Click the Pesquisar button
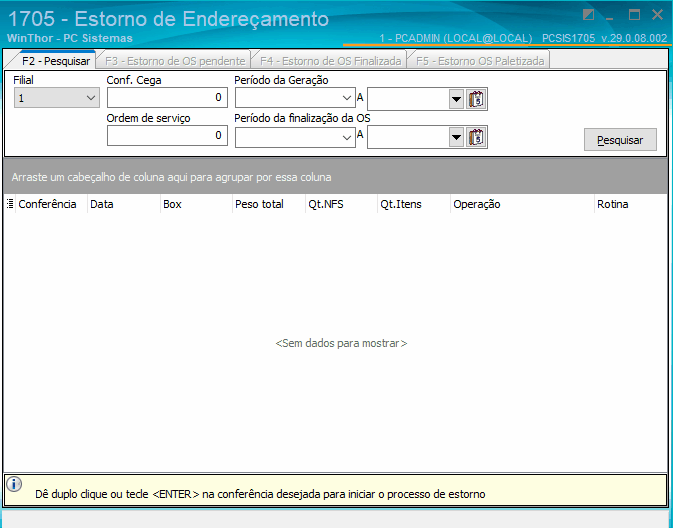 tap(620, 140)
